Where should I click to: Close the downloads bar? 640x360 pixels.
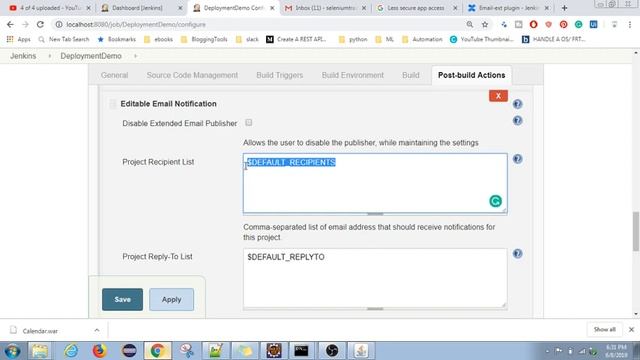point(631,329)
